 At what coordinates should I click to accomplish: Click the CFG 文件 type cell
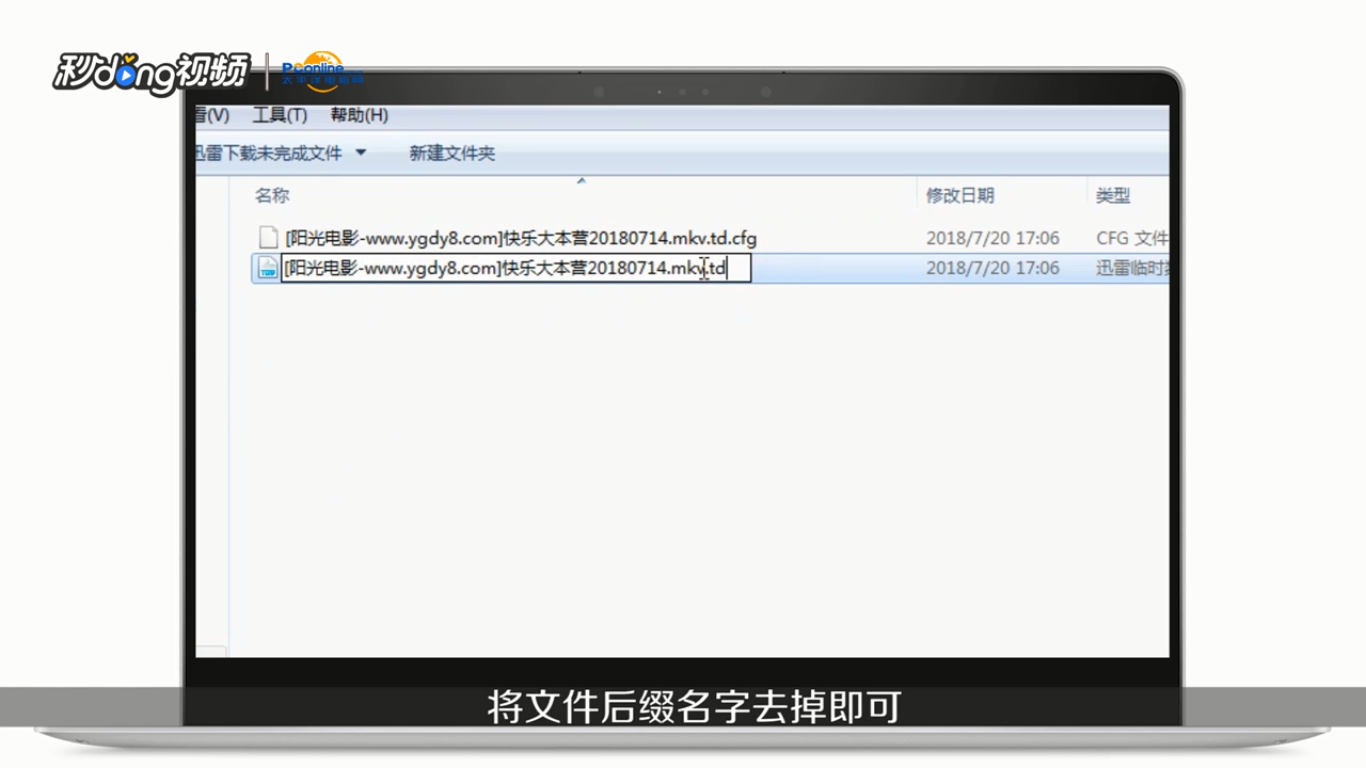tap(1132, 238)
